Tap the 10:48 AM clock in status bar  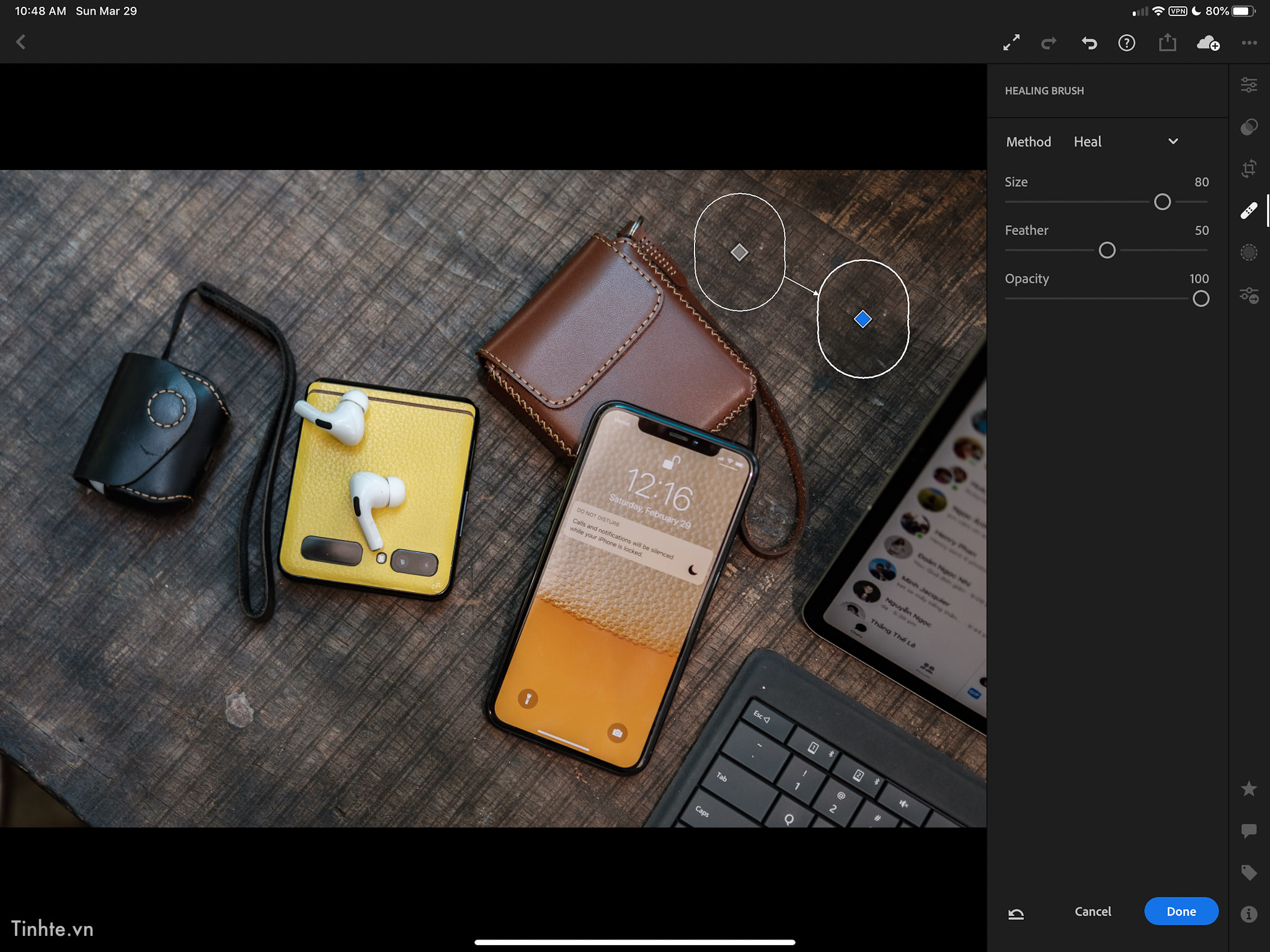[40, 11]
